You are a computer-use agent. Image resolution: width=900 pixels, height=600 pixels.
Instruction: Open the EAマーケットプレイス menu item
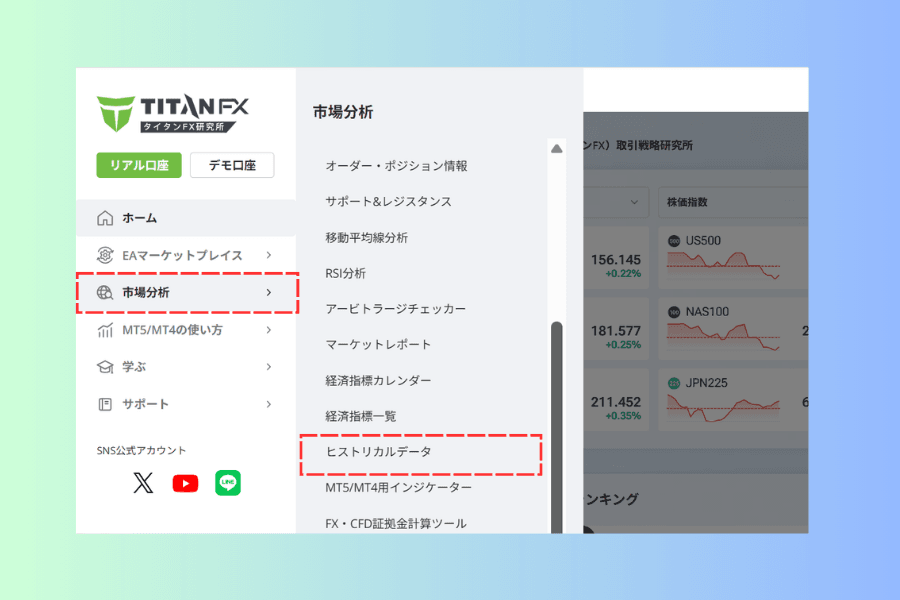[x=185, y=255]
